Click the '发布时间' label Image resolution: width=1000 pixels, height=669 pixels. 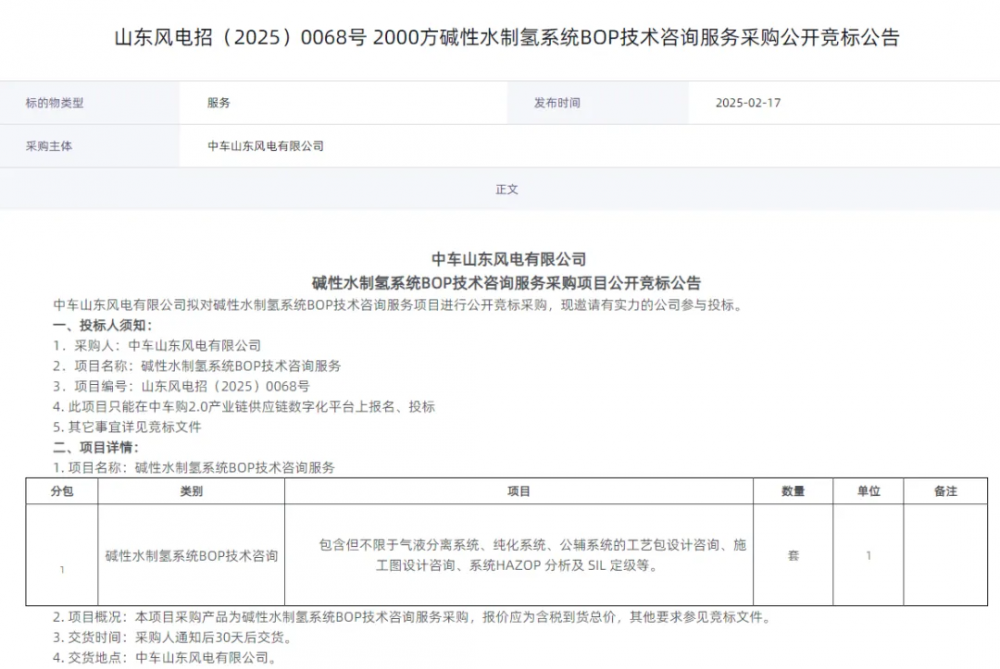point(557,103)
